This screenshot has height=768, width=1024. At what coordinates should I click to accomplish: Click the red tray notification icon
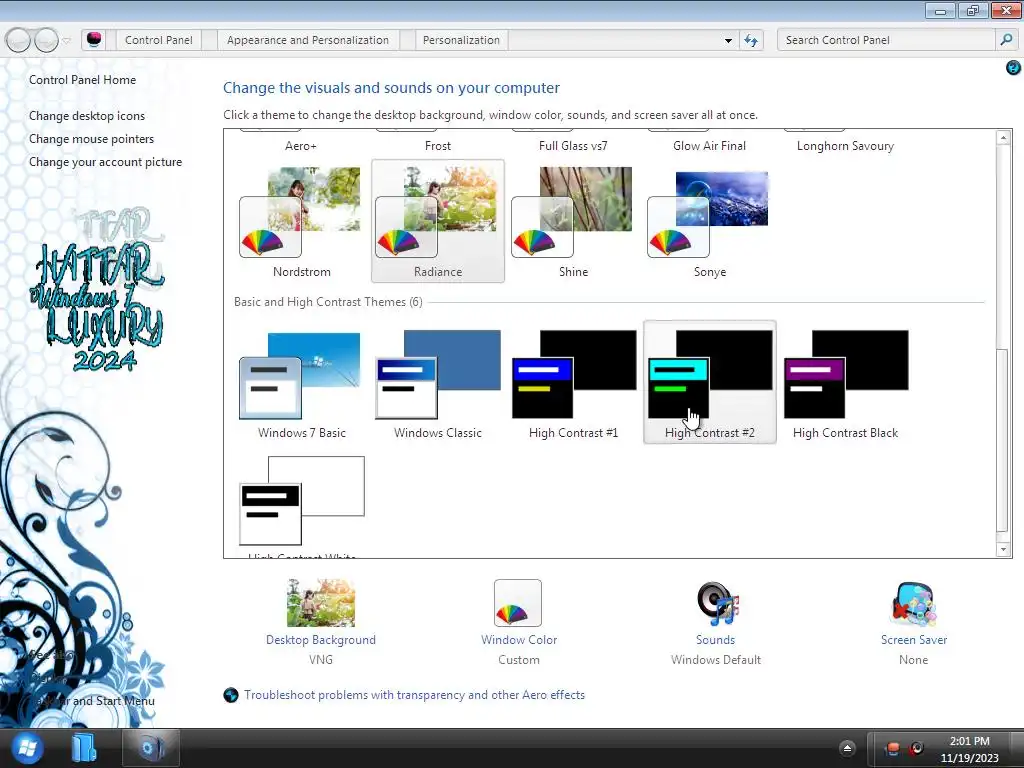click(x=892, y=748)
